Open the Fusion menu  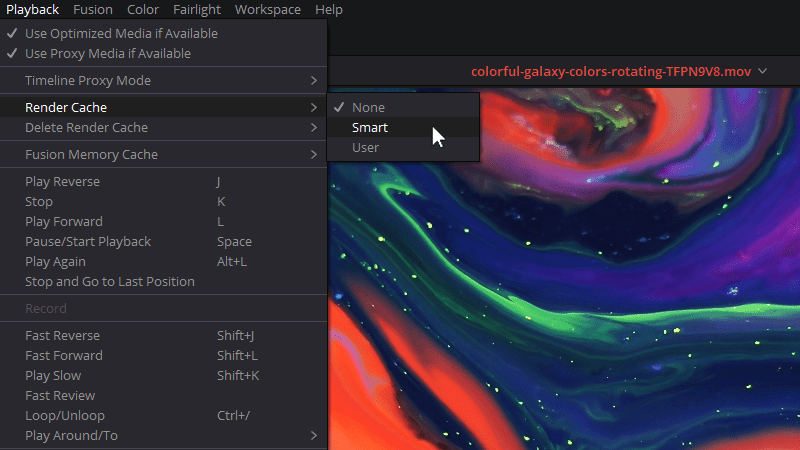[92, 10]
